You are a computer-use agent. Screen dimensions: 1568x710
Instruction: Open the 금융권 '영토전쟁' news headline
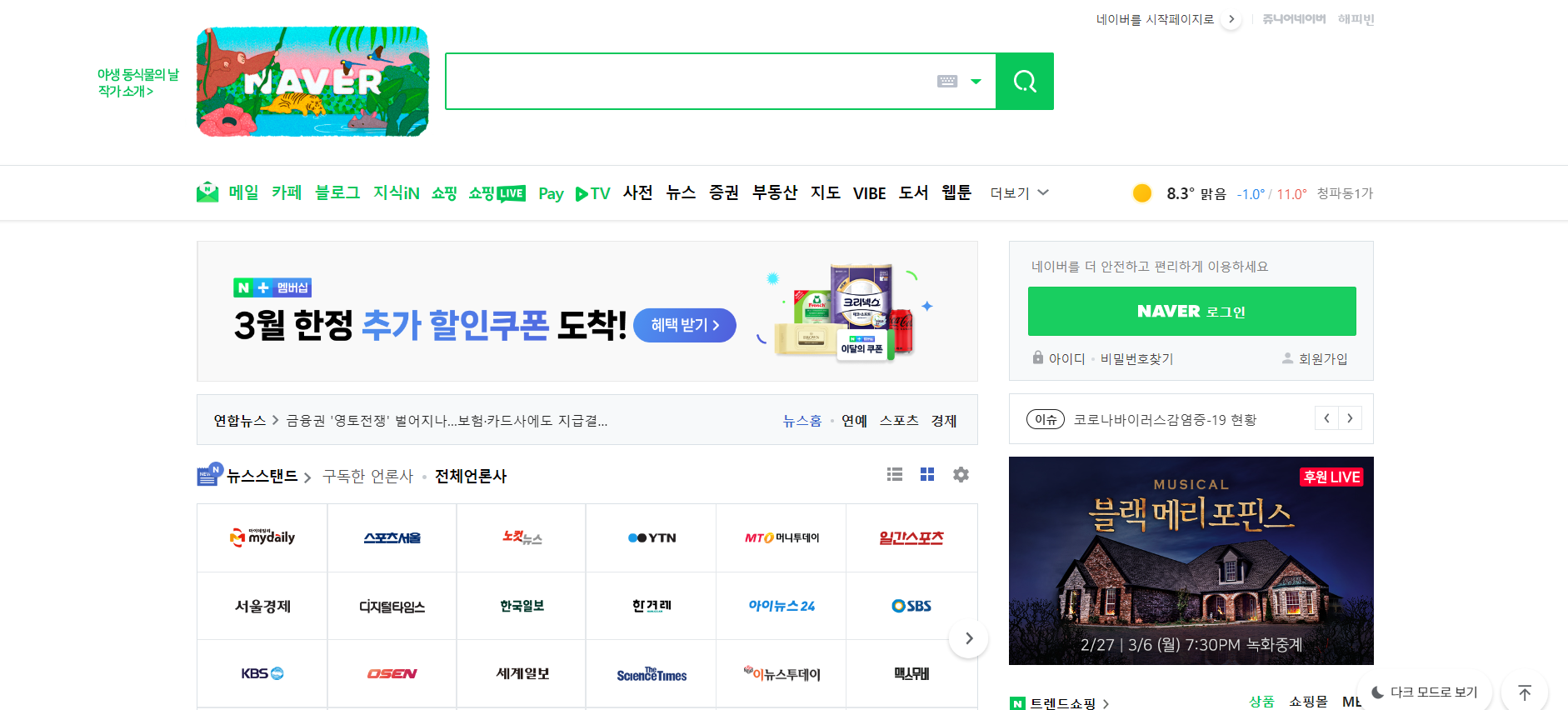click(447, 421)
